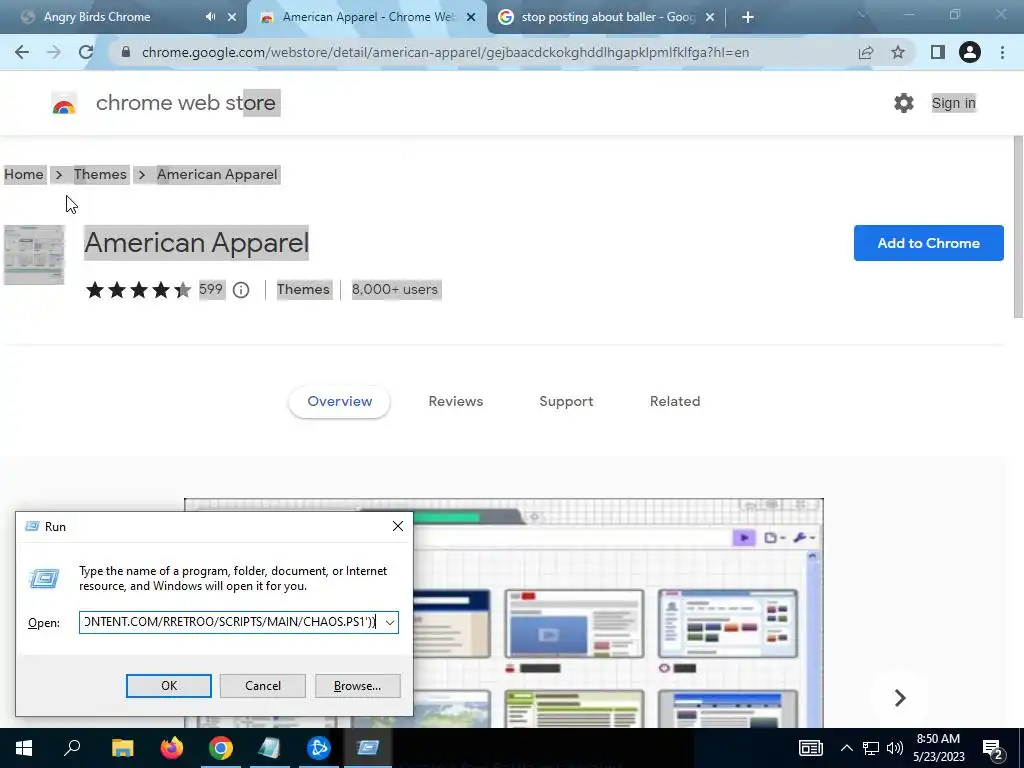The width and height of the screenshot is (1024, 768).
Task: Click OK in the Run dialog
Action: click(x=168, y=686)
